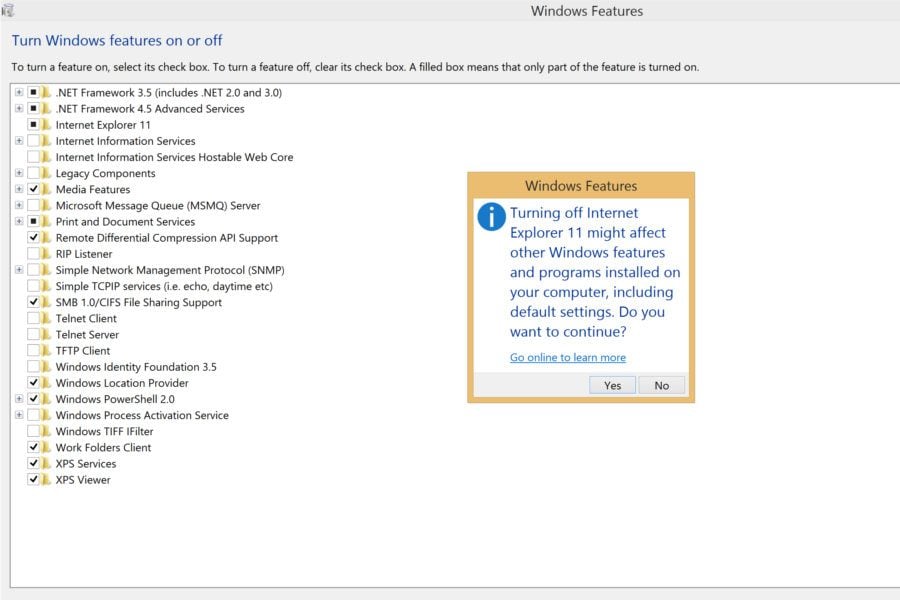Click the blue information icon in dialog

(491, 216)
